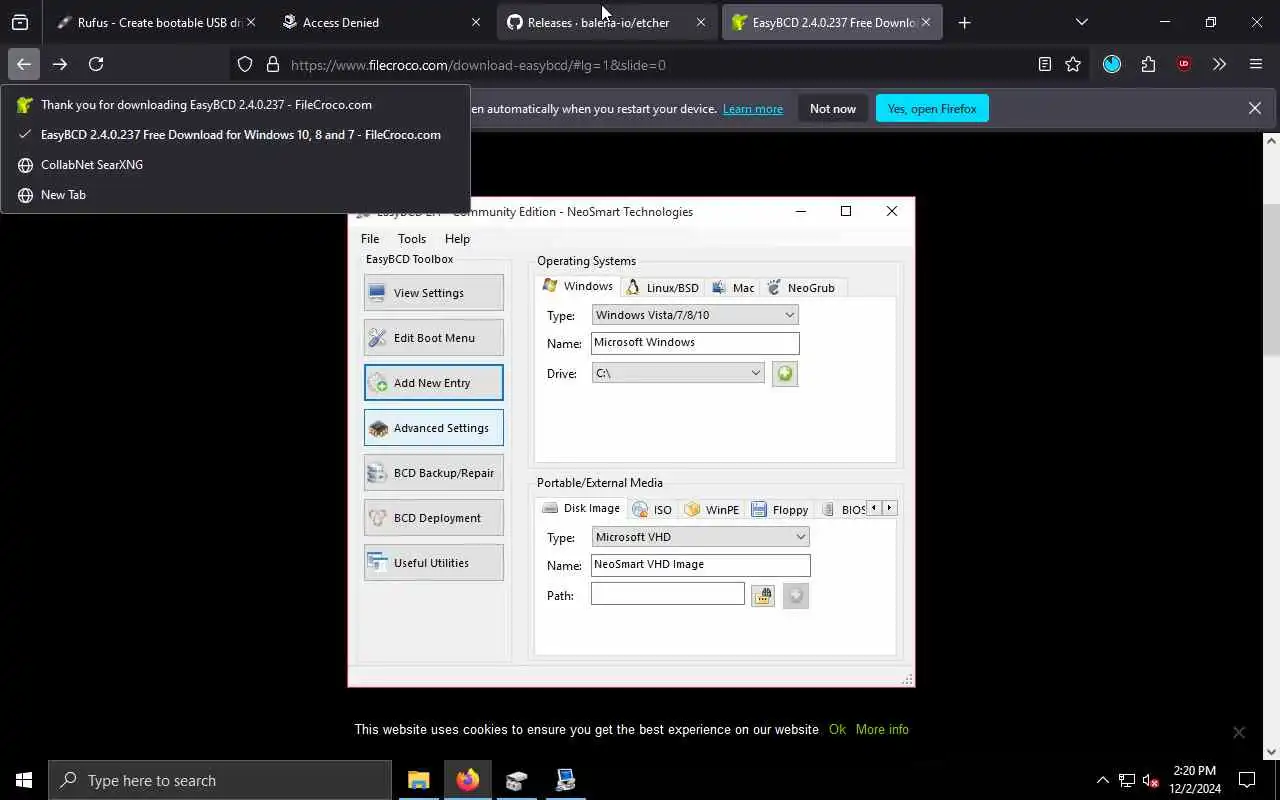Viewport: 1280px width, 800px height.
Task: Click green add entry button beside Drive
Action: point(785,374)
